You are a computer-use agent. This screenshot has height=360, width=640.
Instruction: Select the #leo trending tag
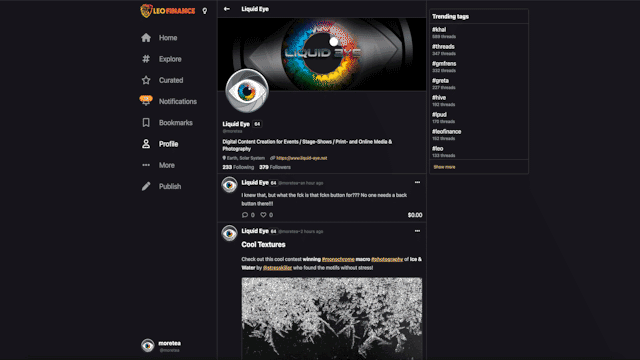point(438,149)
